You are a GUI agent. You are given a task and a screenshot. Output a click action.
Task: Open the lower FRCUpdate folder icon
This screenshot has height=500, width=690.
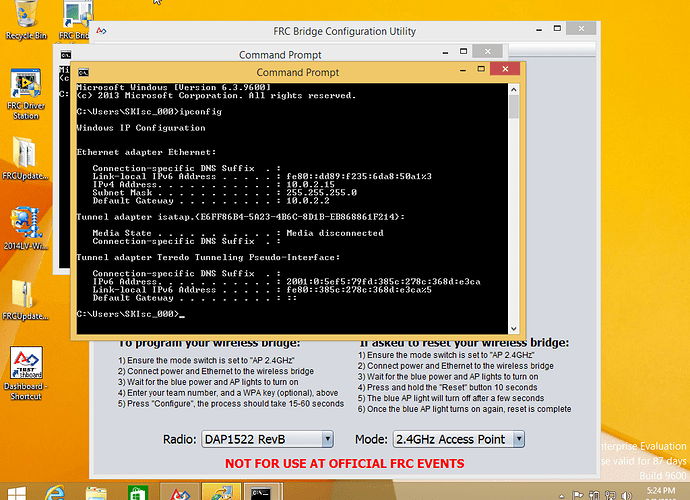[x=25, y=299]
